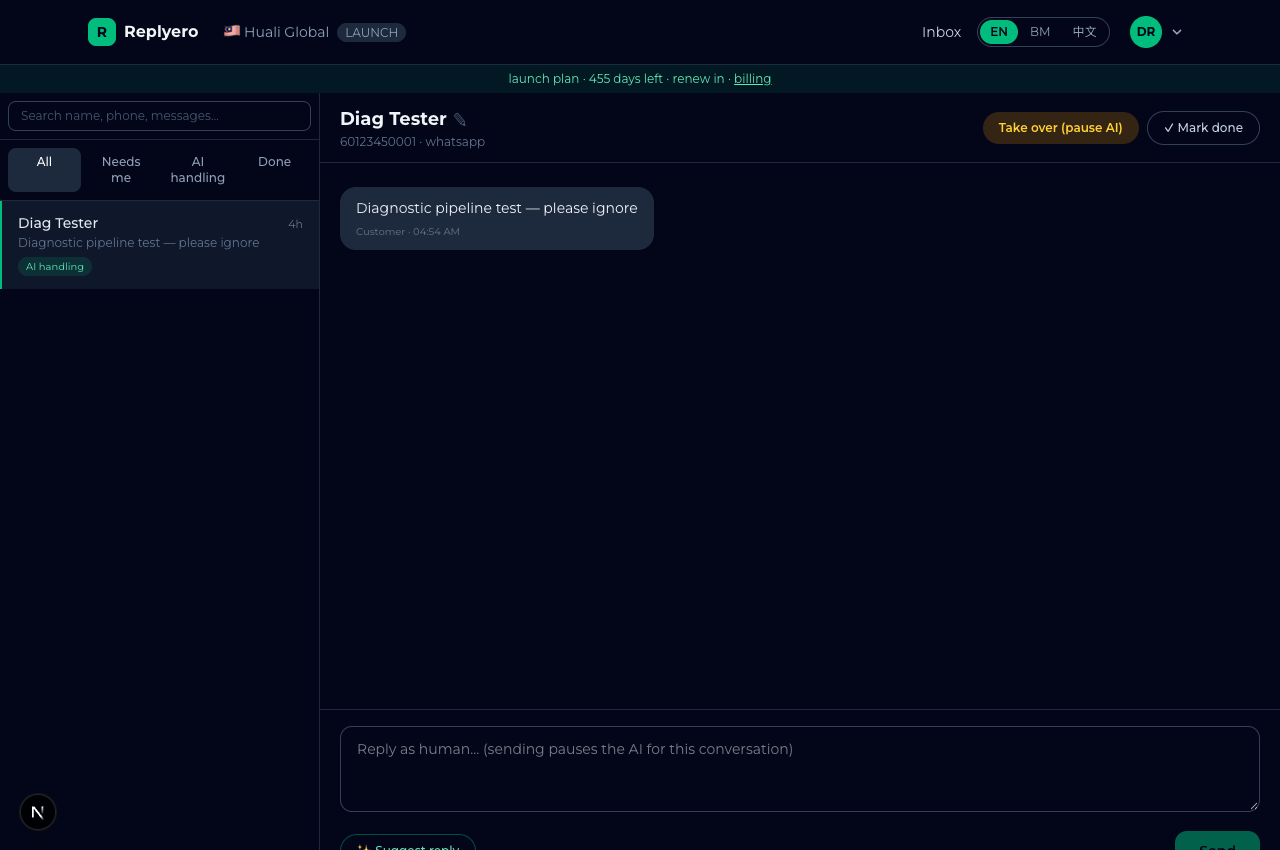Click the search name, phone, messages field

160,116
